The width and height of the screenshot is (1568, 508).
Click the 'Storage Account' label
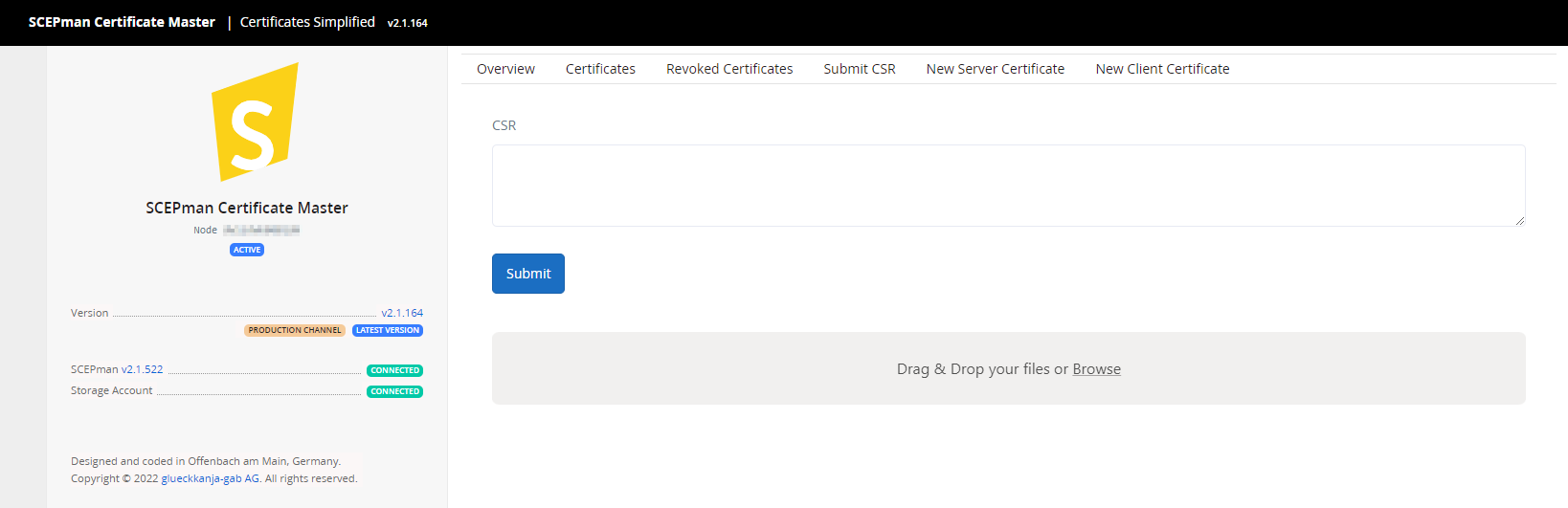tap(111, 390)
